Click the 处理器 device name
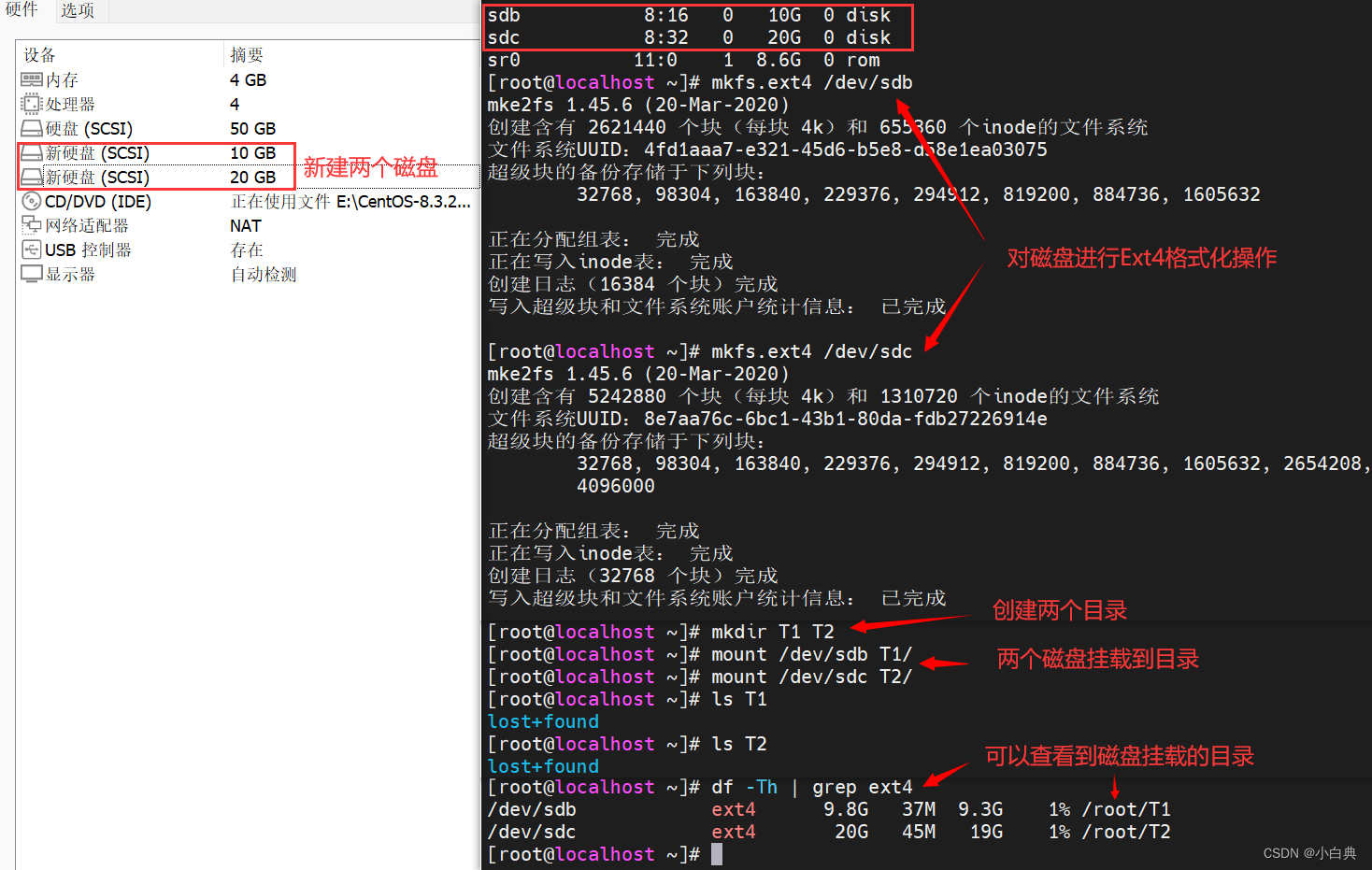This screenshot has height=870, width=1372. point(70,105)
